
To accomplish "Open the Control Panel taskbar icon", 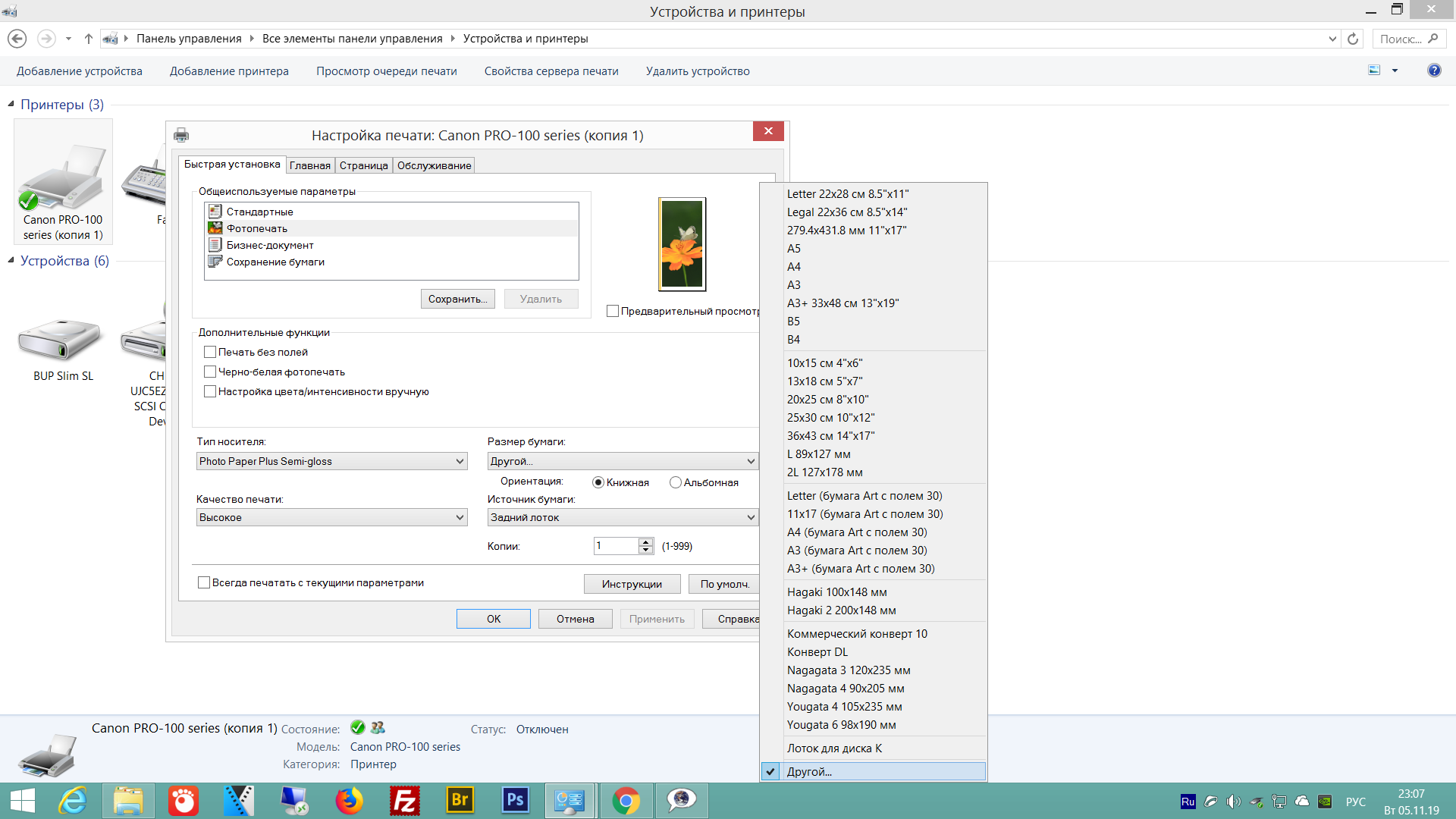I will coord(570,801).
